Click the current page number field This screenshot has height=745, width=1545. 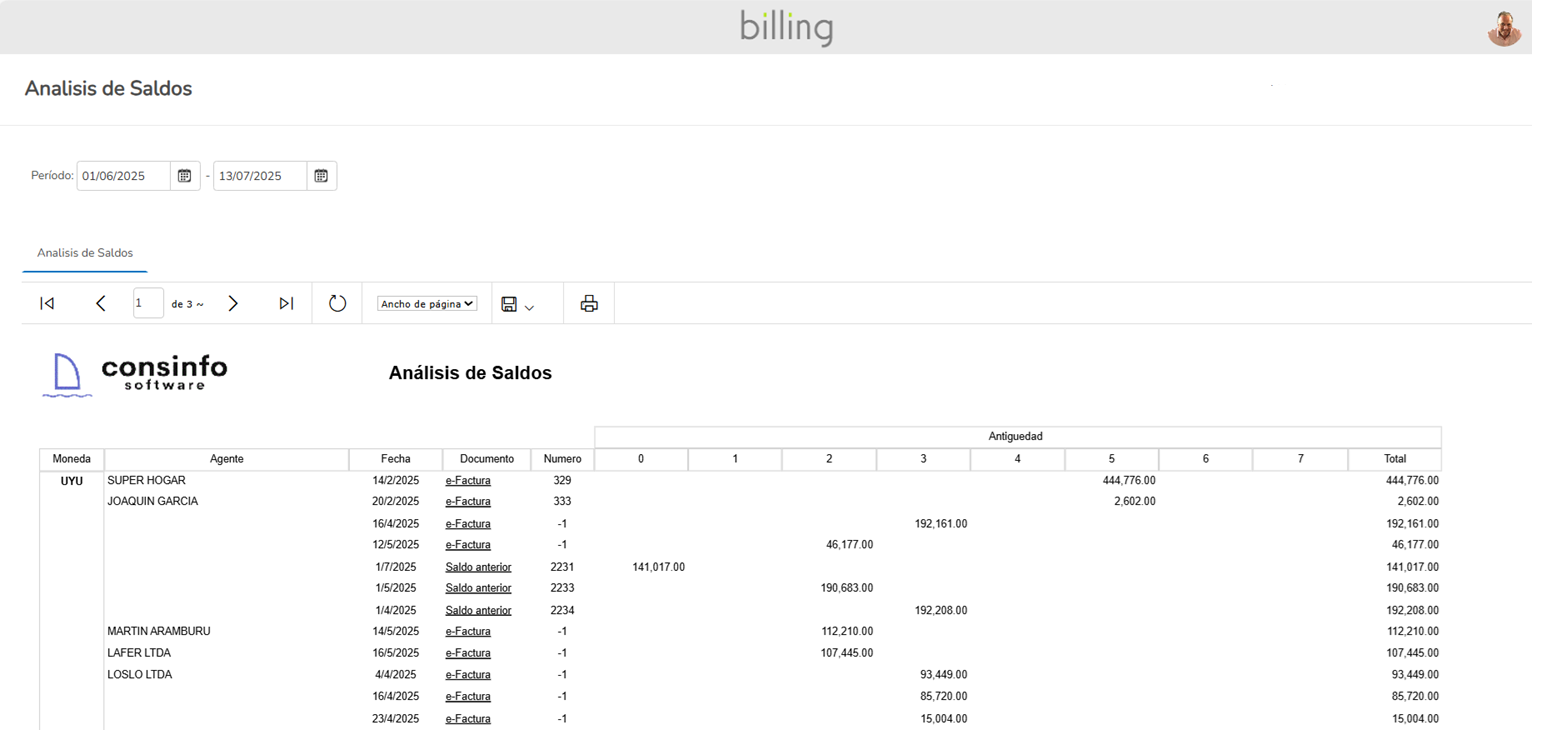[148, 304]
